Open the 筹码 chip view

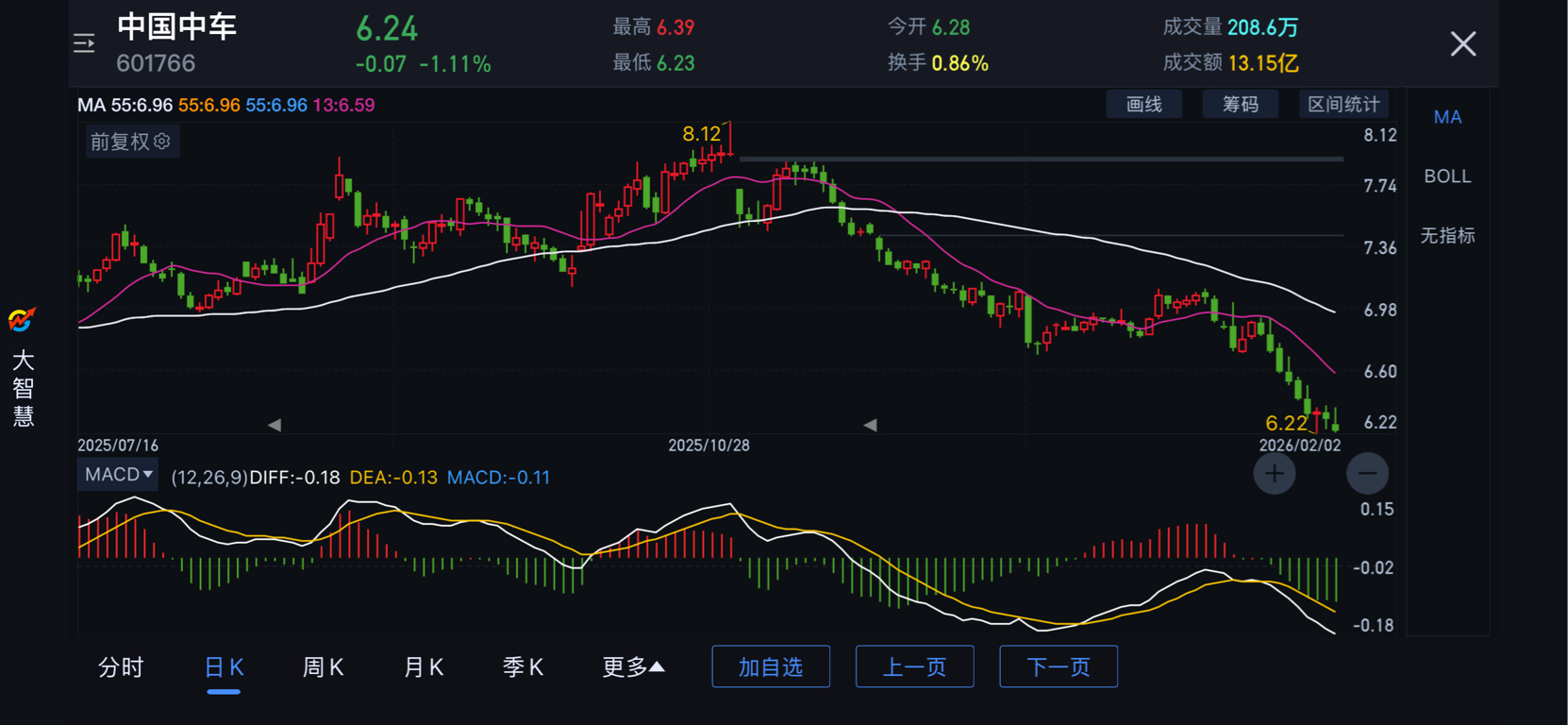click(1241, 104)
